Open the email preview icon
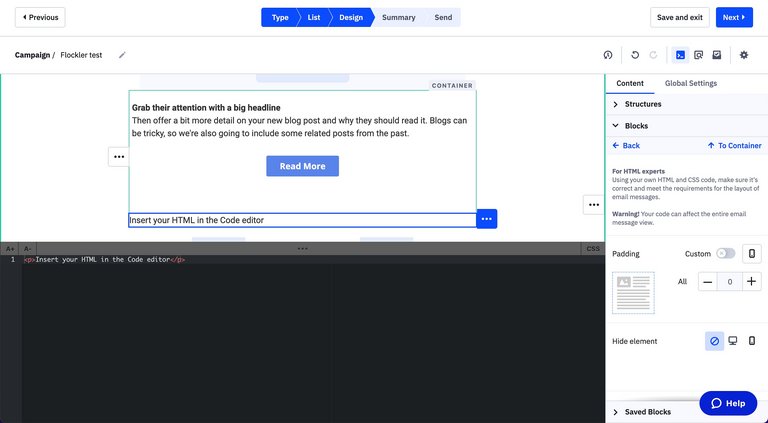 (698, 55)
